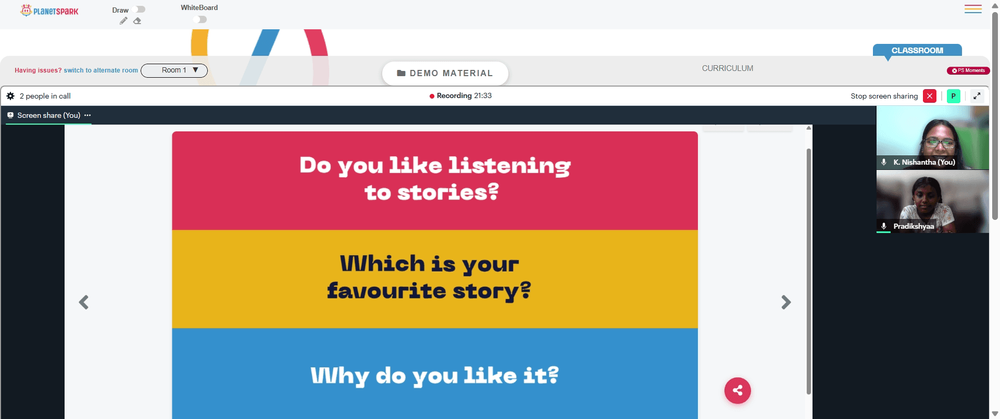Open the DEMO MATERIAL folder button
Screen dimensions: 1000x419
445,73
